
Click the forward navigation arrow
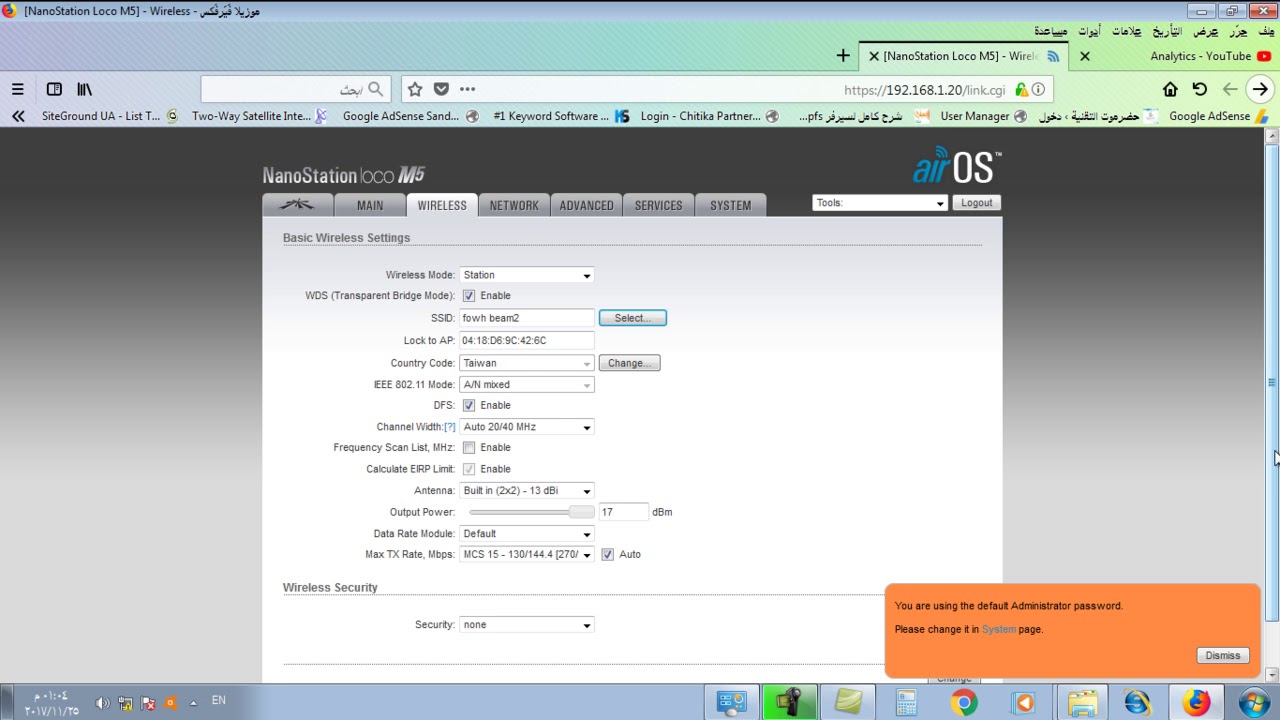(x=1230, y=89)
